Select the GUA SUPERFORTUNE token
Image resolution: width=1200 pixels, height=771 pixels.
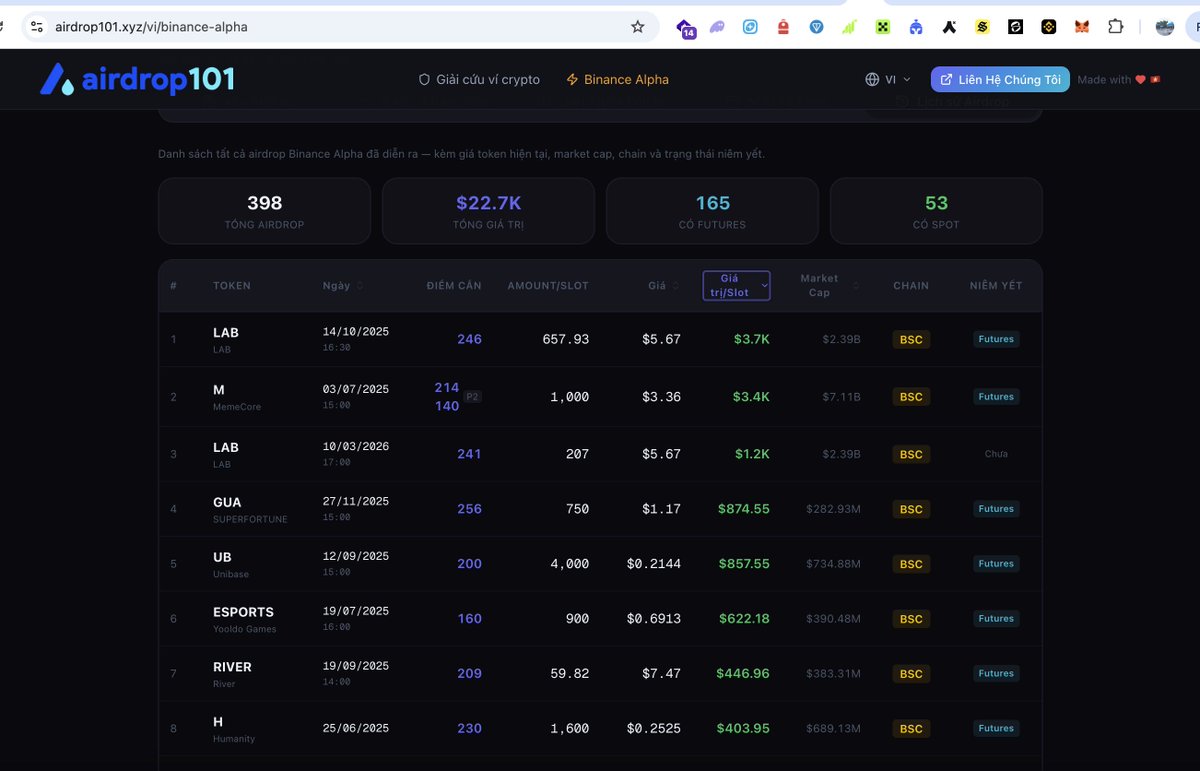[600, 509]
